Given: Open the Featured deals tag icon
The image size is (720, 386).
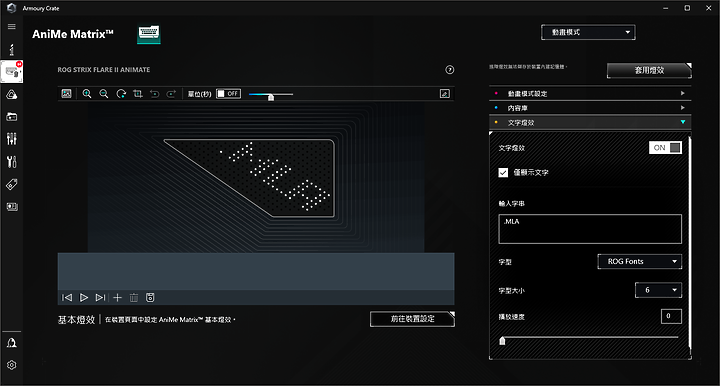Looking at the screenshot, I should (11, 185).
